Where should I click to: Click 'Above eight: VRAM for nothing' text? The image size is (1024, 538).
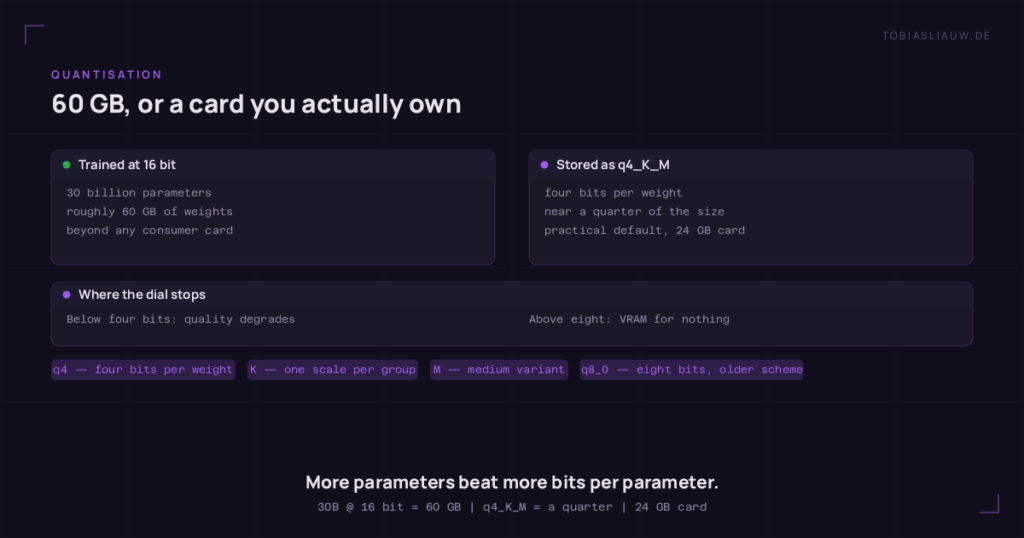629,319
